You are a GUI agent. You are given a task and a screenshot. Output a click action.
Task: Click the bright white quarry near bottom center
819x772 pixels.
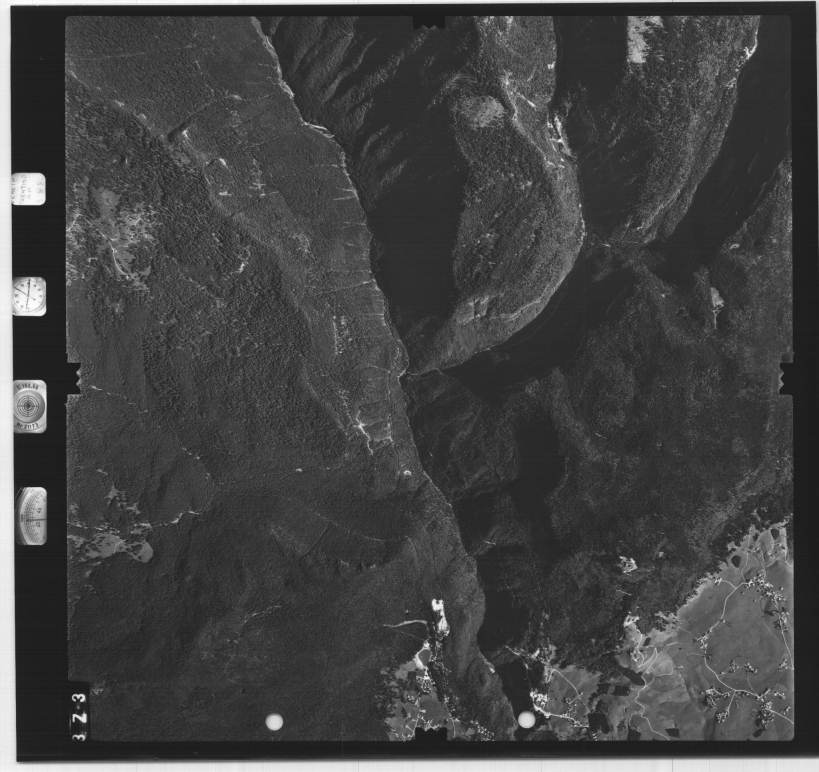(x=438, y=614)
